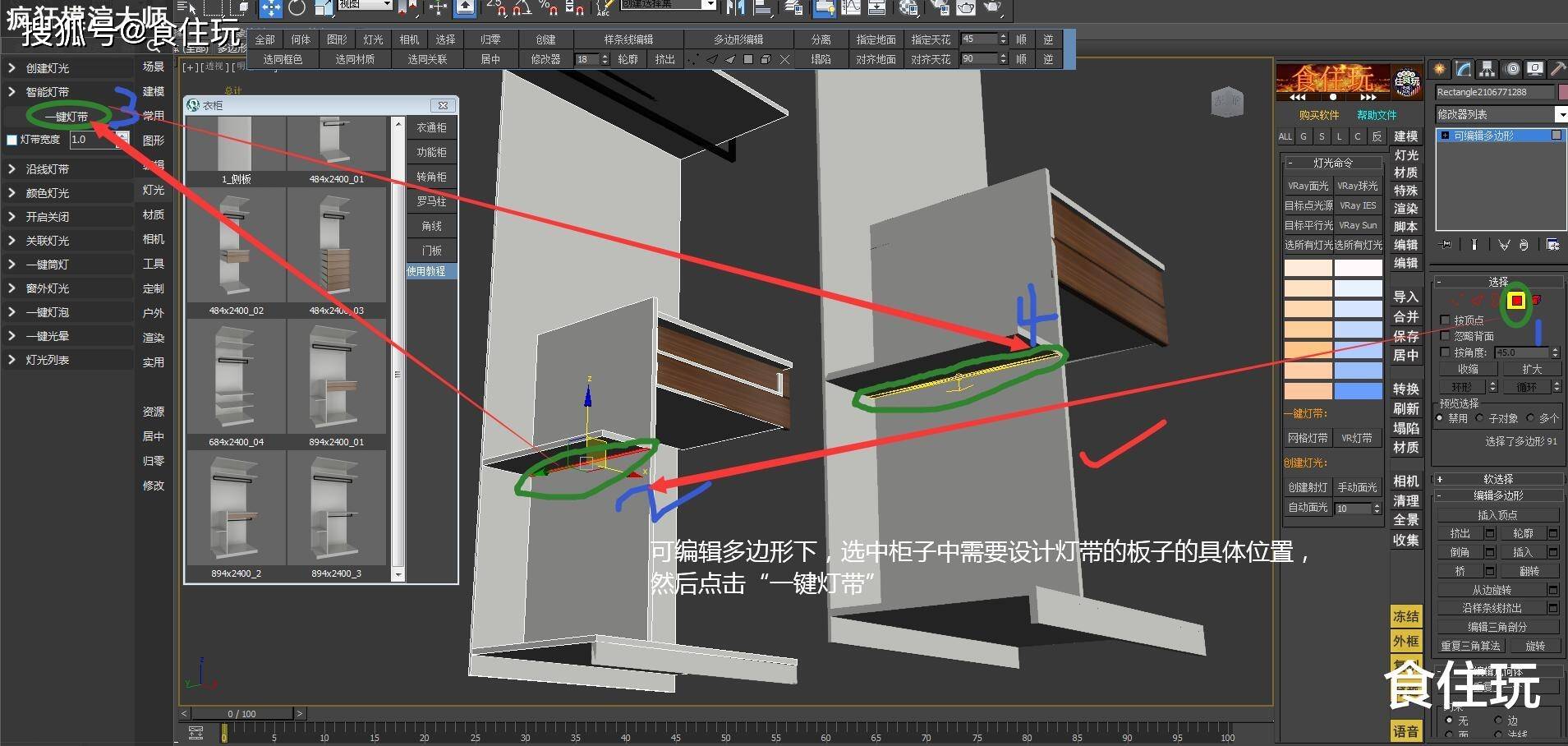Click polygon square icon in 多边形编辑 strip
1568x746 pixels.
point(748,59)
